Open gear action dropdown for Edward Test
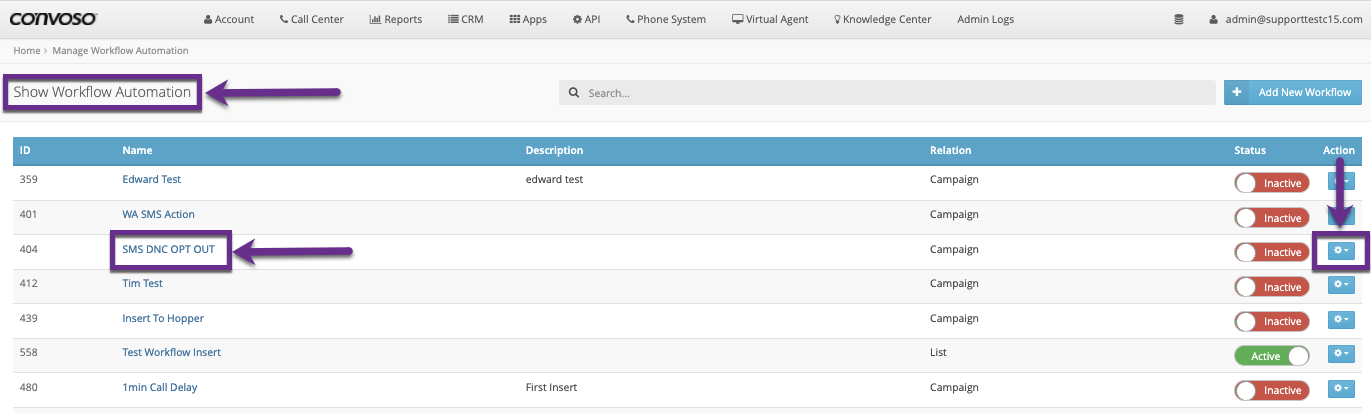The image size is (1371, 413). [1341, 181]
